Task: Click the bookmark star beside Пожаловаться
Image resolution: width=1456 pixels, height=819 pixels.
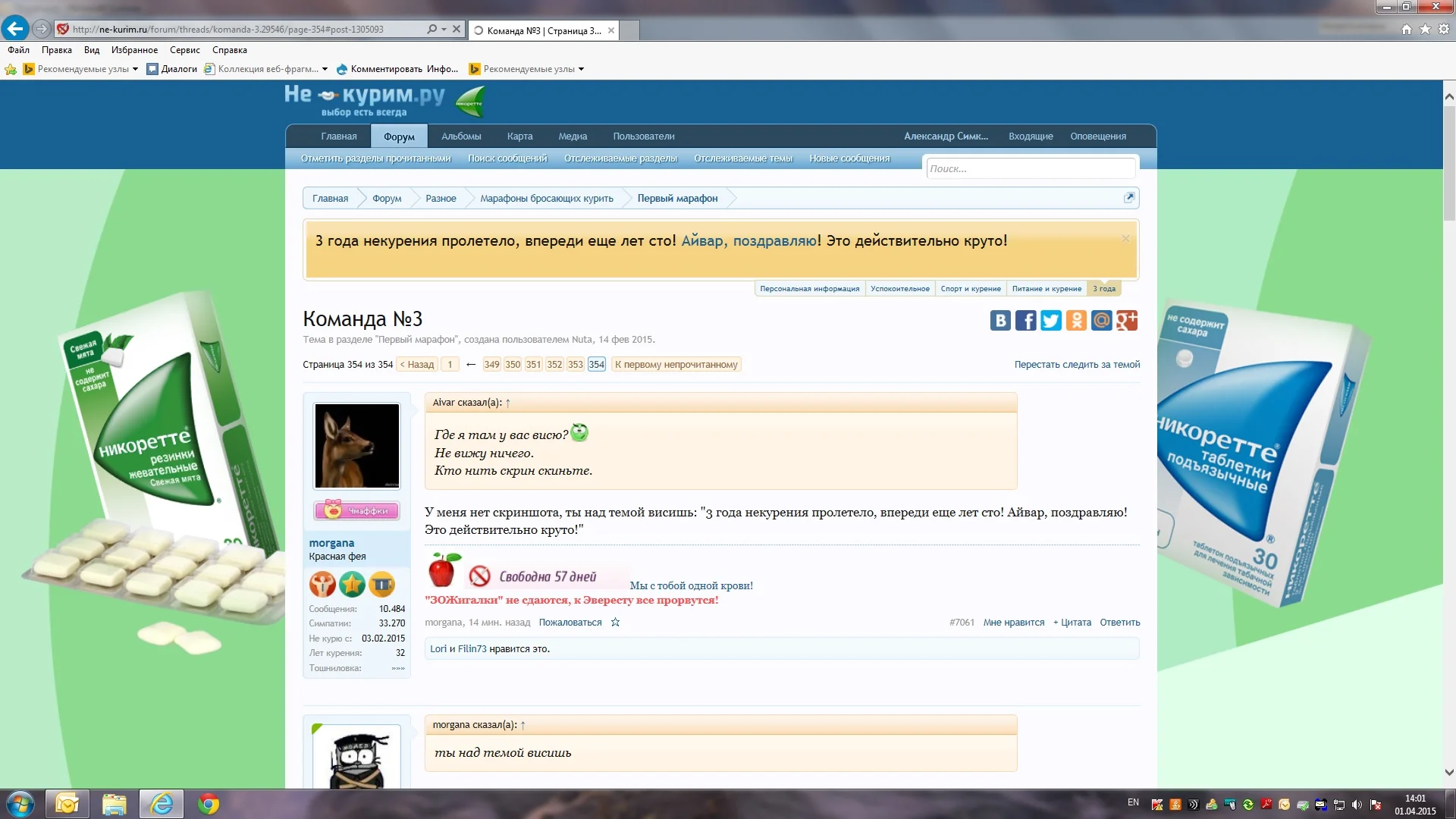Action: (x=615, y=623)
